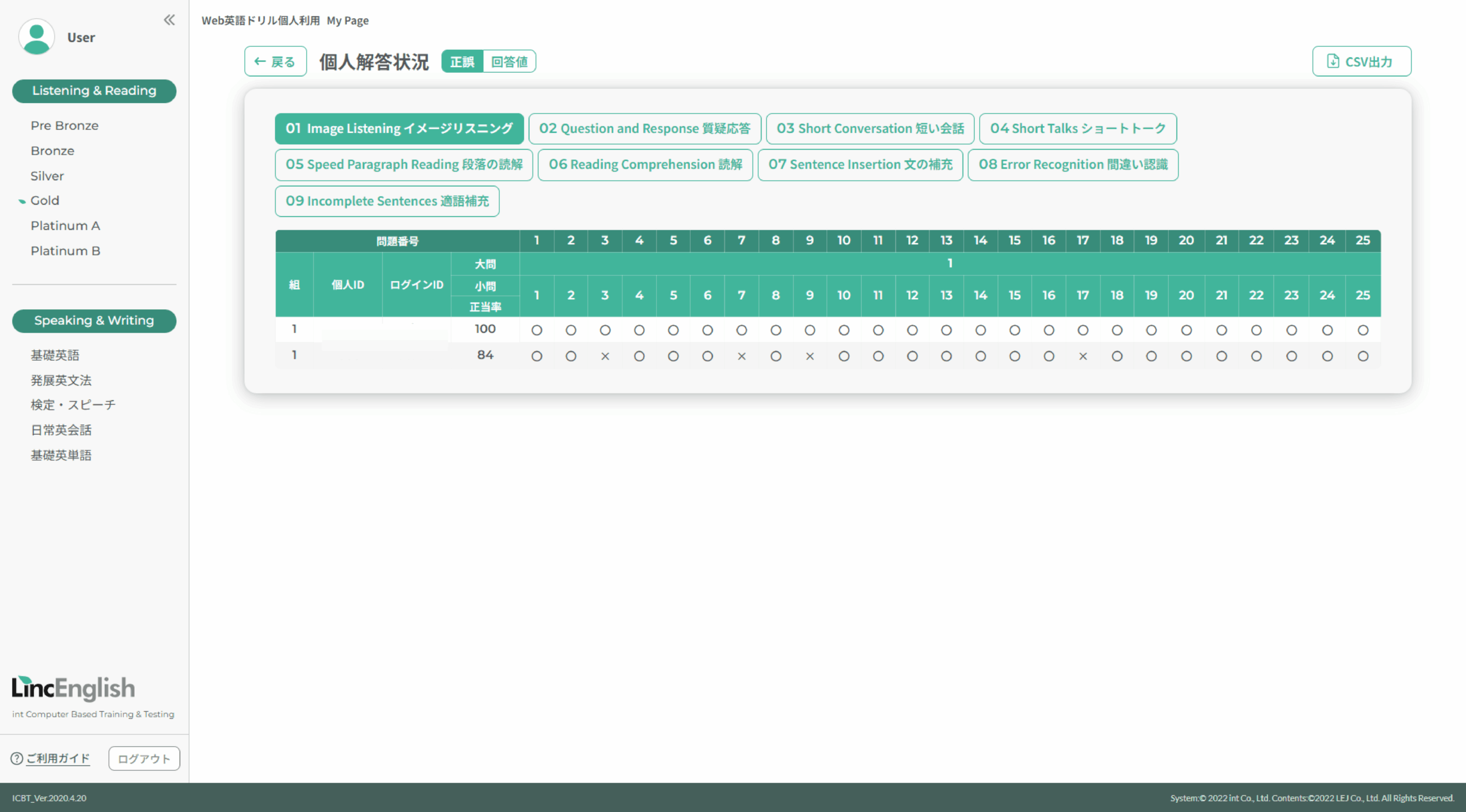Select the 04 Short Talks tab
The image size is (1466, 812).
(1077, 128)
